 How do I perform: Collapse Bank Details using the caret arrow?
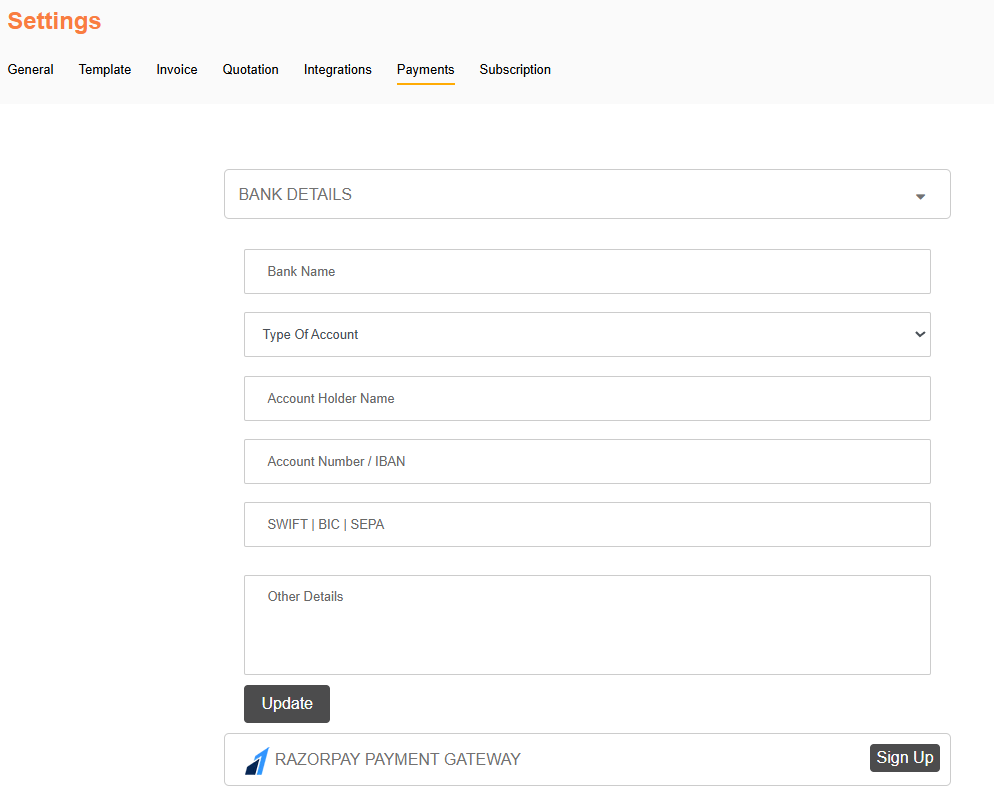[920, 196]
